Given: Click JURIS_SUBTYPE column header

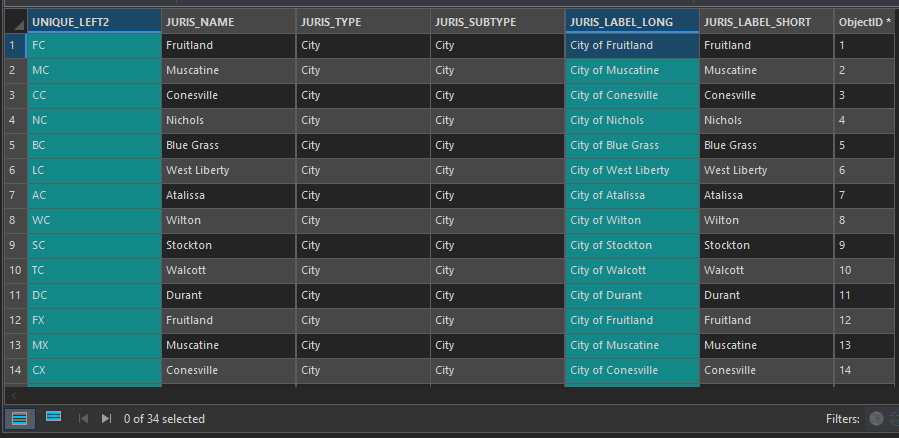Looking at the screenshot, I should [x=497, y=21].
